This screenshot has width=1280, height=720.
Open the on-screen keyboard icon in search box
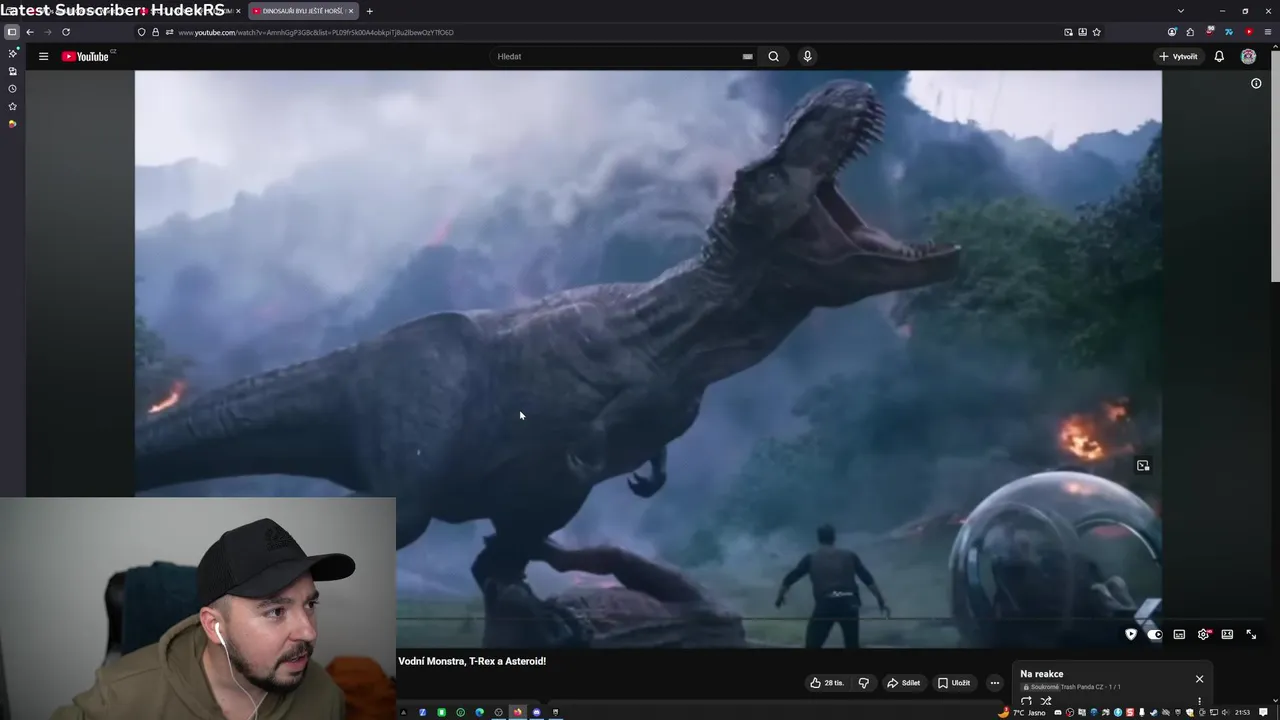(747, 56)
